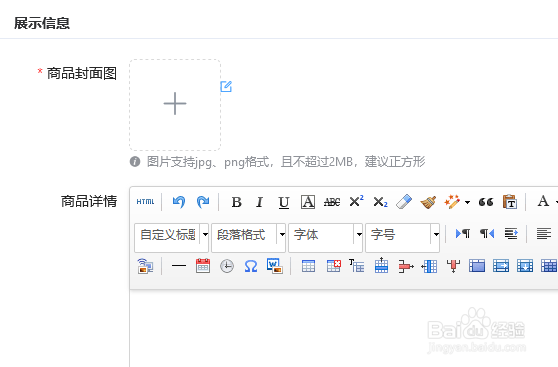Image resolution: width=558 pixels, height=367 pixels.
Task: Merge selected table cells icon
Action: click(x=477, y=266)
